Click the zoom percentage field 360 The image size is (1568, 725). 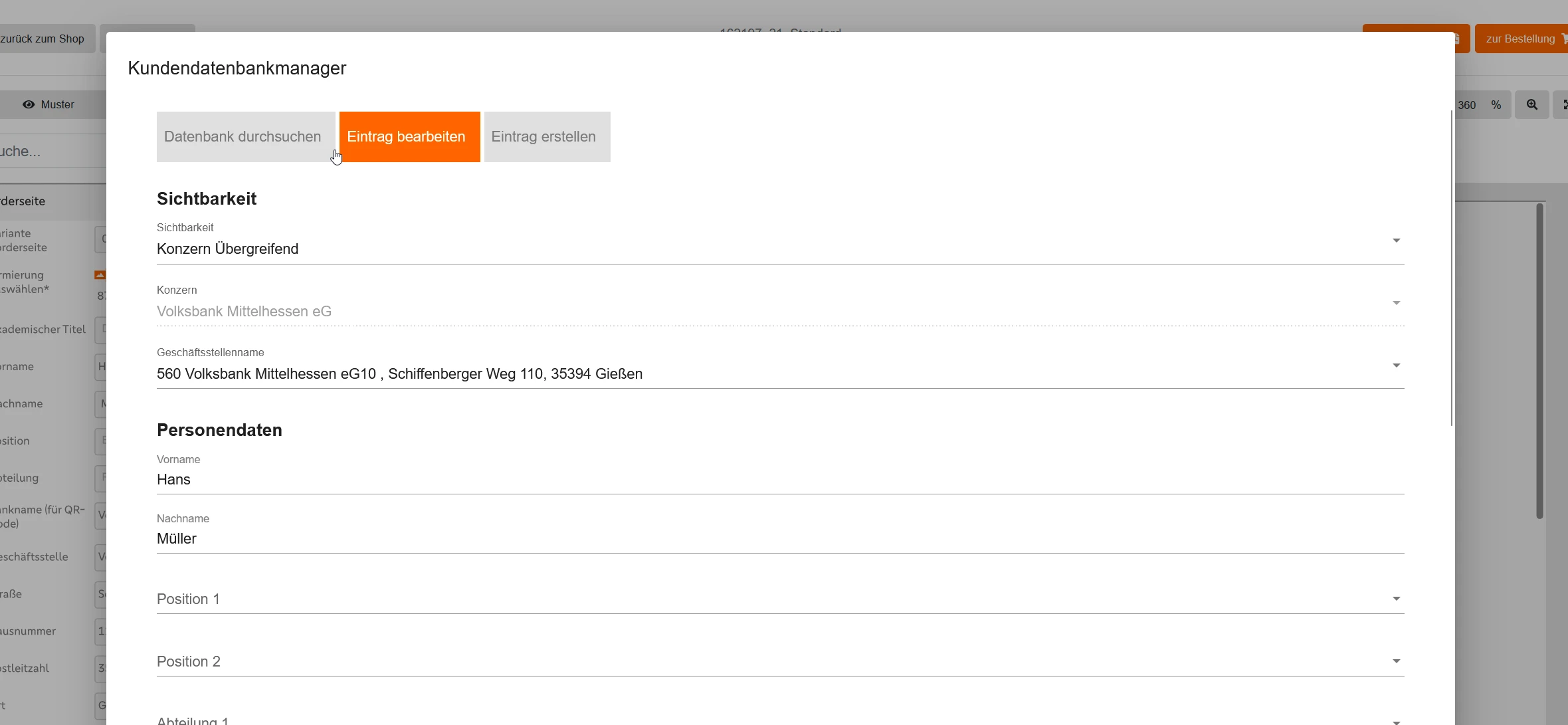point(1467,105)
